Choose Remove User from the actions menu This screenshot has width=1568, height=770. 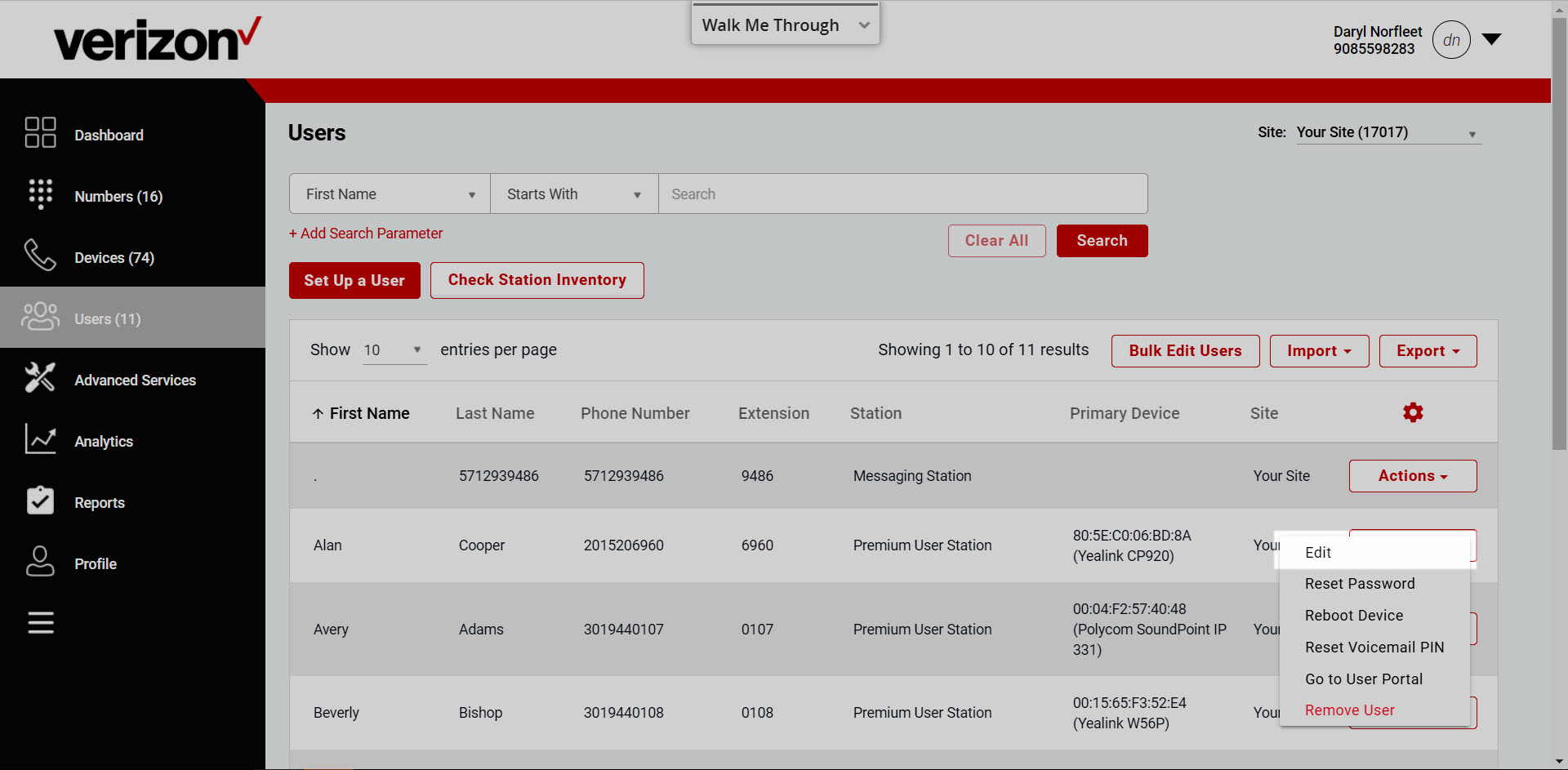click(1349, 710)
